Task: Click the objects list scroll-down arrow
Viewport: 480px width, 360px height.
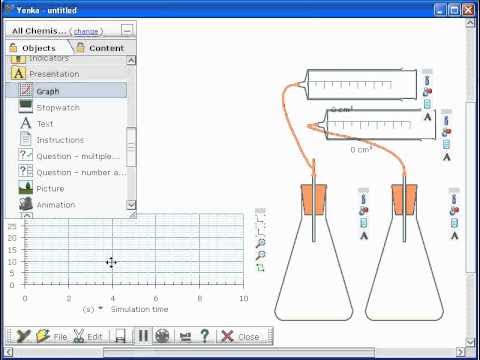Action: 131,205
